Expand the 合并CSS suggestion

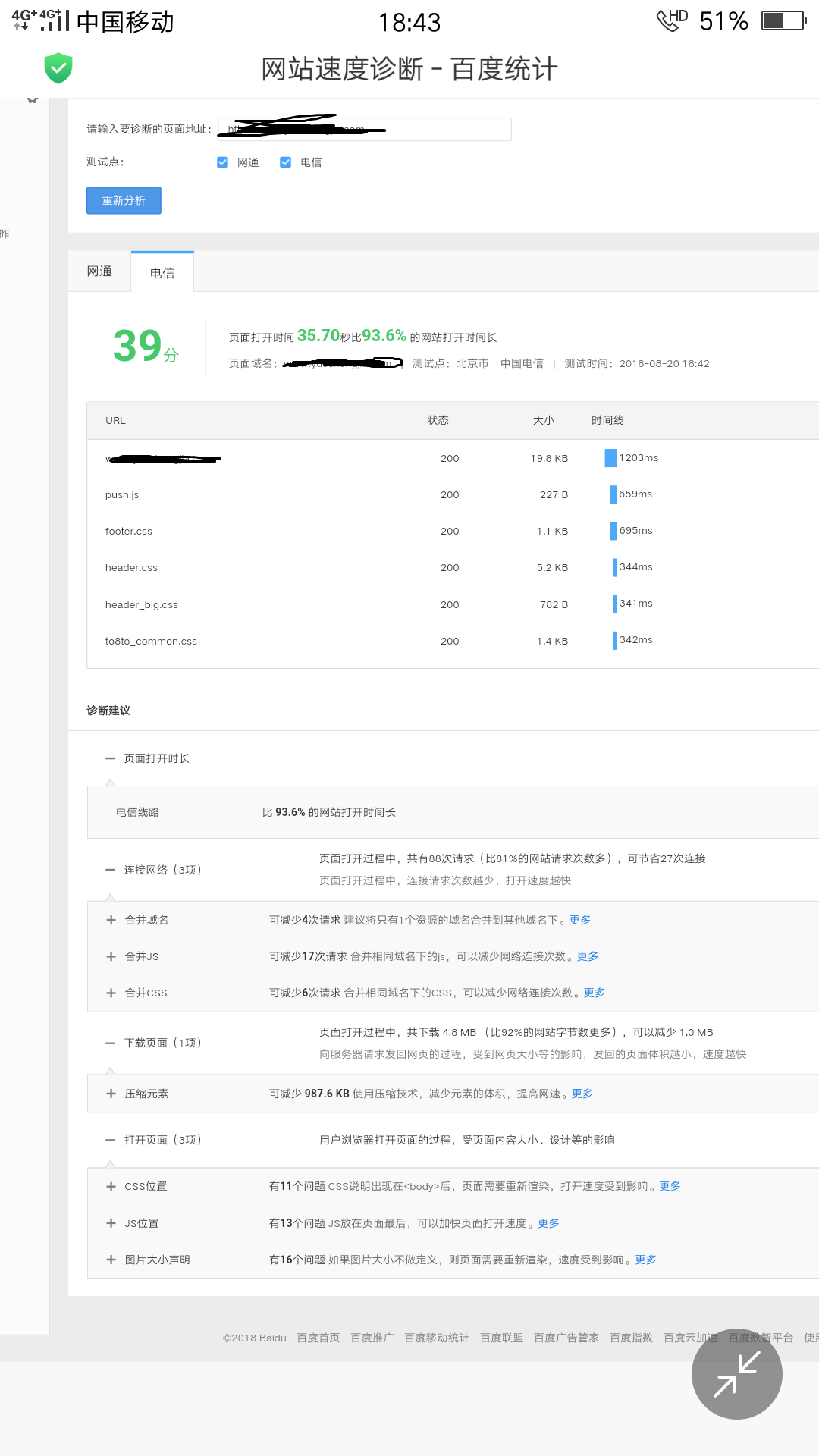click(x=111, y=993)
